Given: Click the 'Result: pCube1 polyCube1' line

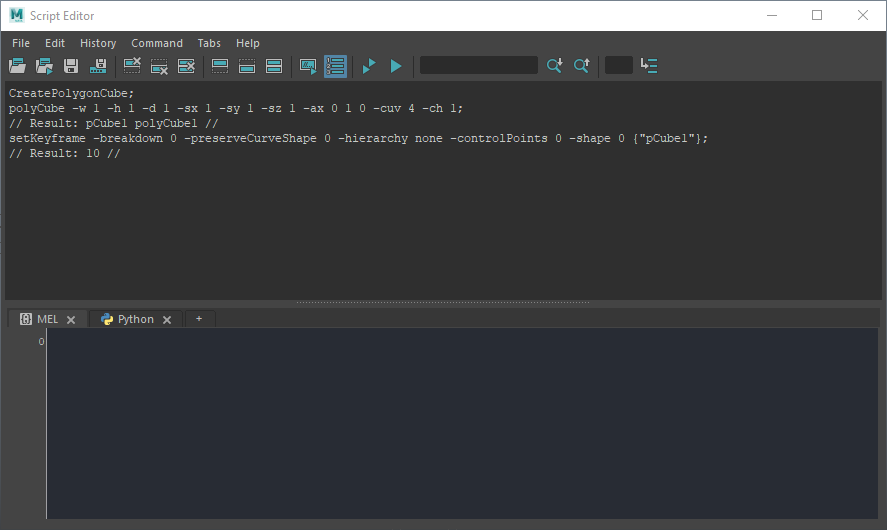Looking at the screenshot, I should [x=113, y=123].
